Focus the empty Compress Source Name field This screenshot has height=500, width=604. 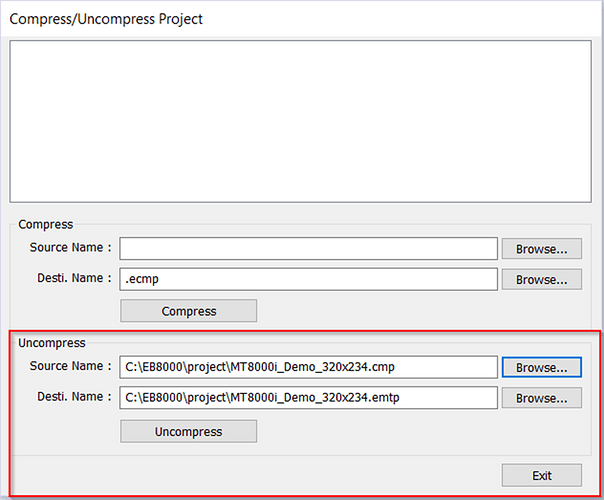(x=308, y=248)
